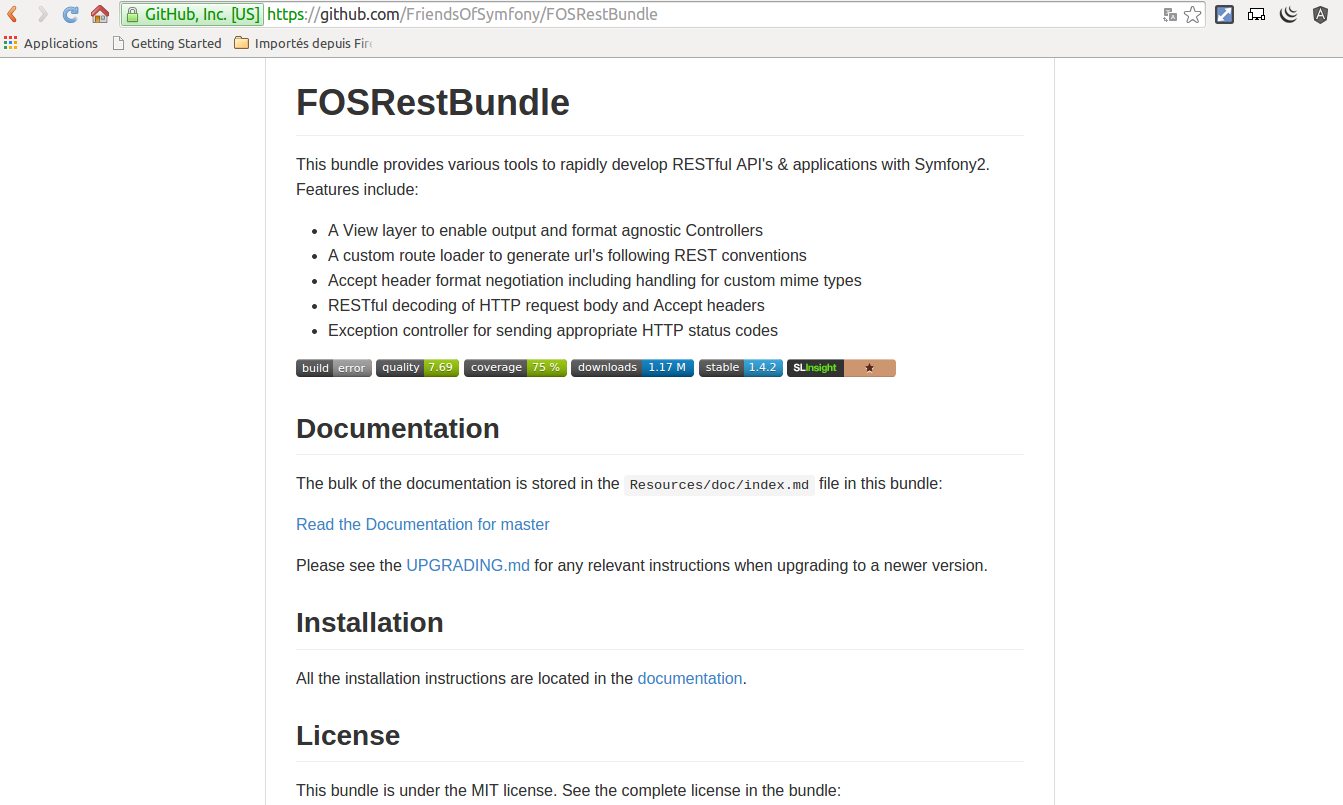Open the responsive devices extension icon

[x=1257, y=14]
